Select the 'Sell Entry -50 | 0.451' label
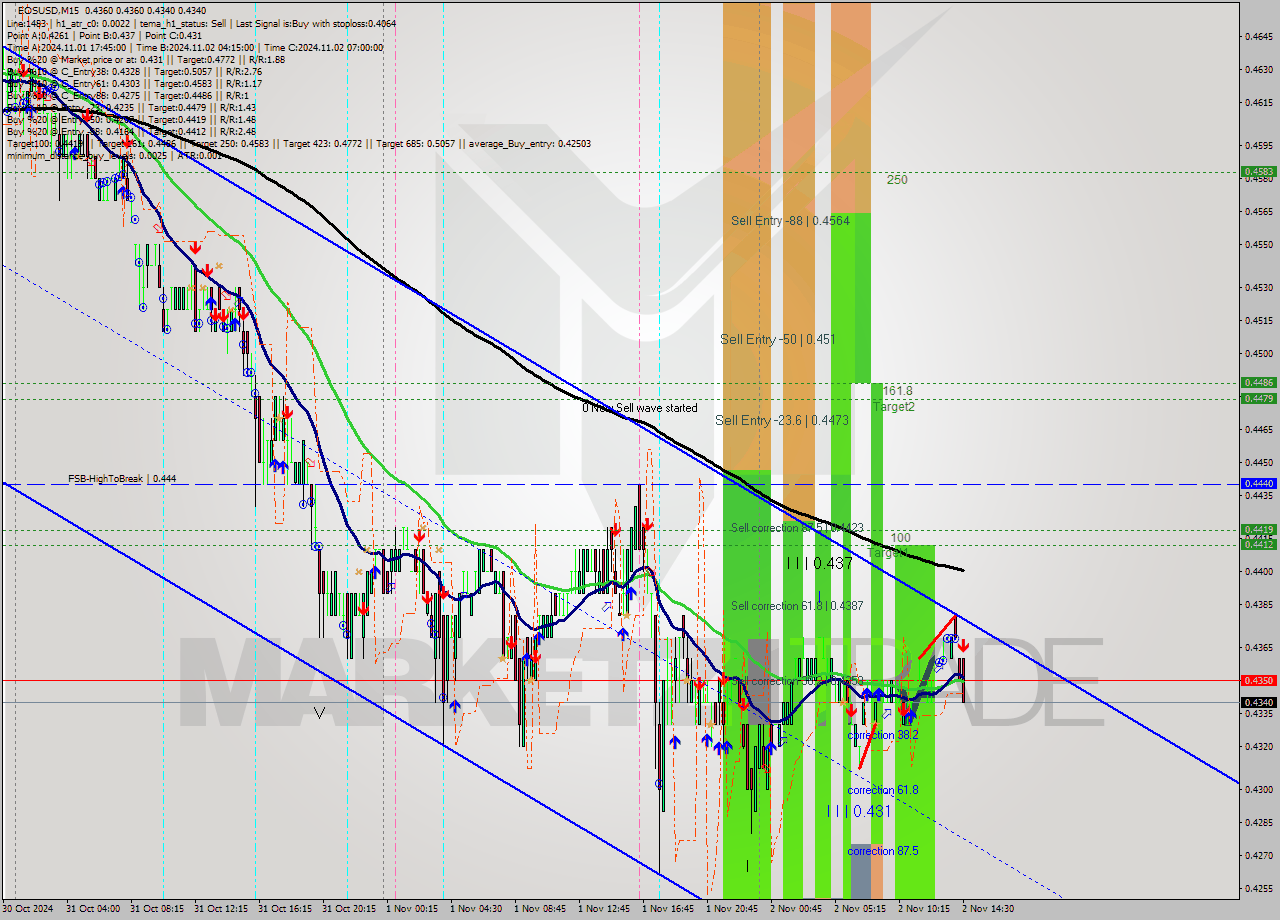The width and height of the screenshot is (1280, 920). click(x=777, y=339)
